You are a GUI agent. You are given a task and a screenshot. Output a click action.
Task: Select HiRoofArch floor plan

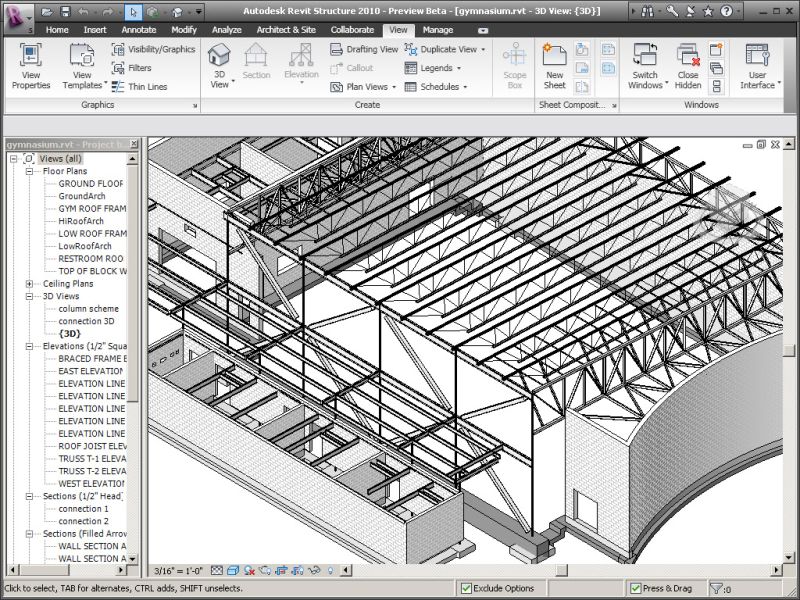(81, 221)
